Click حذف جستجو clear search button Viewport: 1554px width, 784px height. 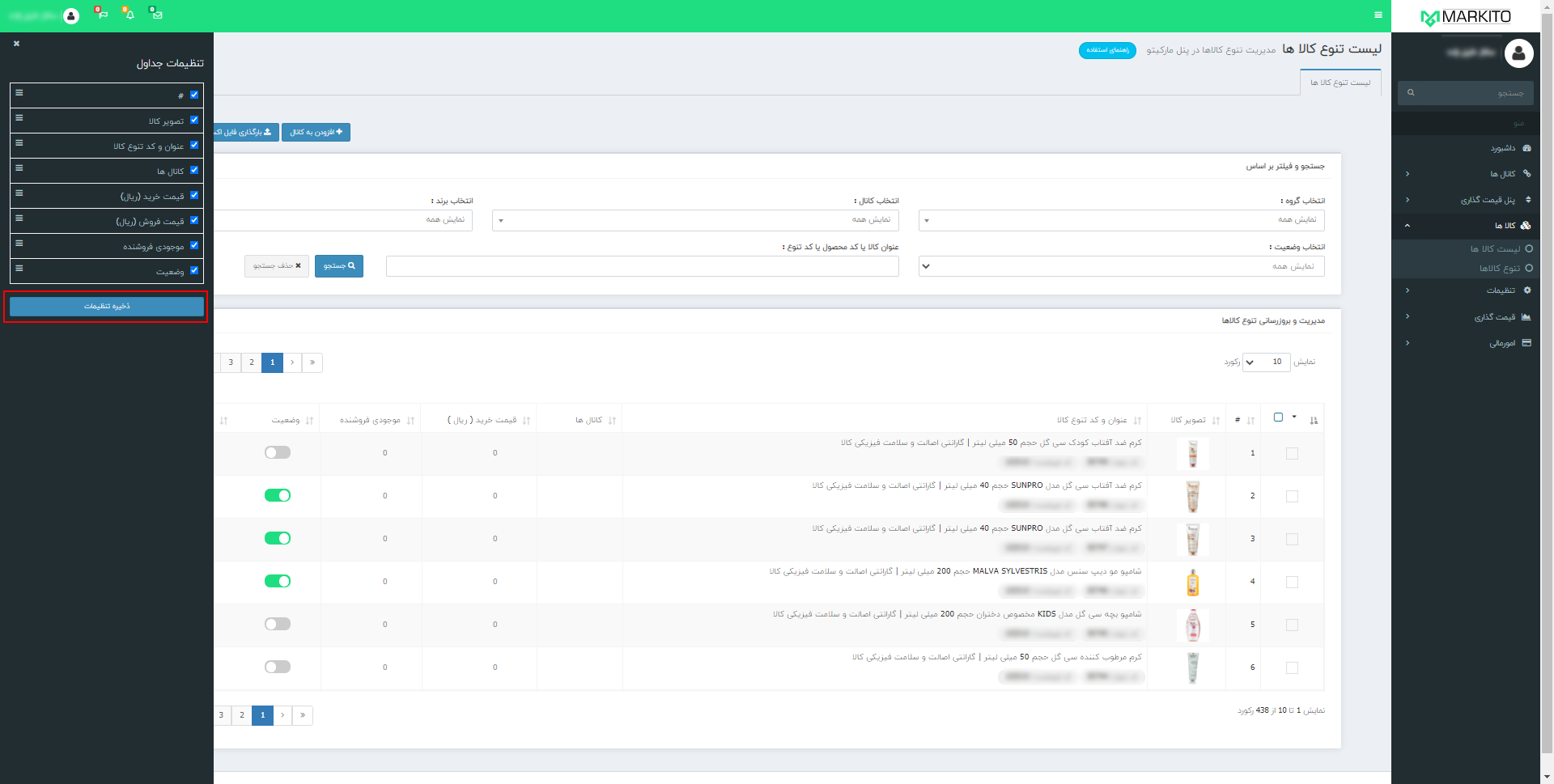[277, 265]
